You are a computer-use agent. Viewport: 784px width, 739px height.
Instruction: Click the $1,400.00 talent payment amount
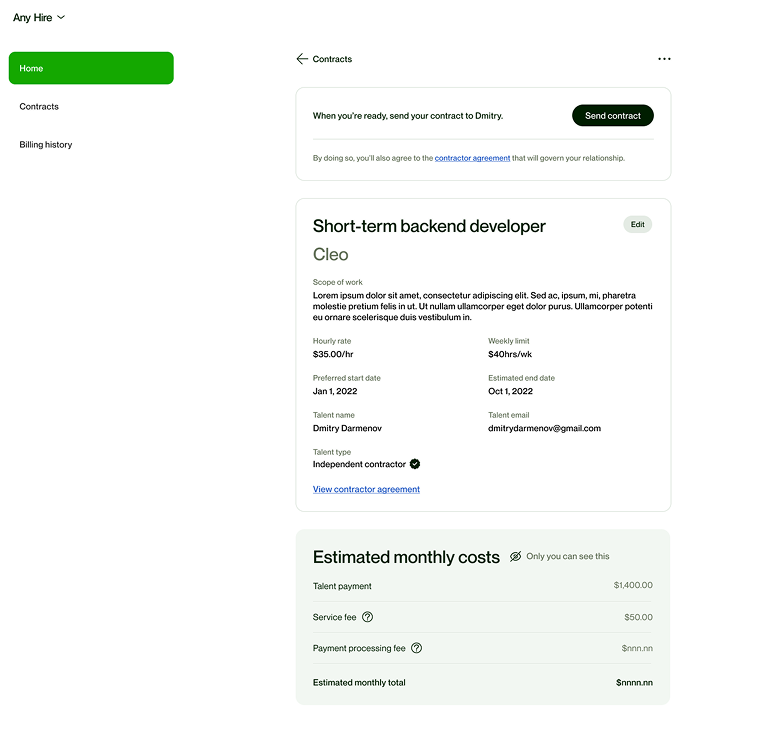tap(633, 585)
